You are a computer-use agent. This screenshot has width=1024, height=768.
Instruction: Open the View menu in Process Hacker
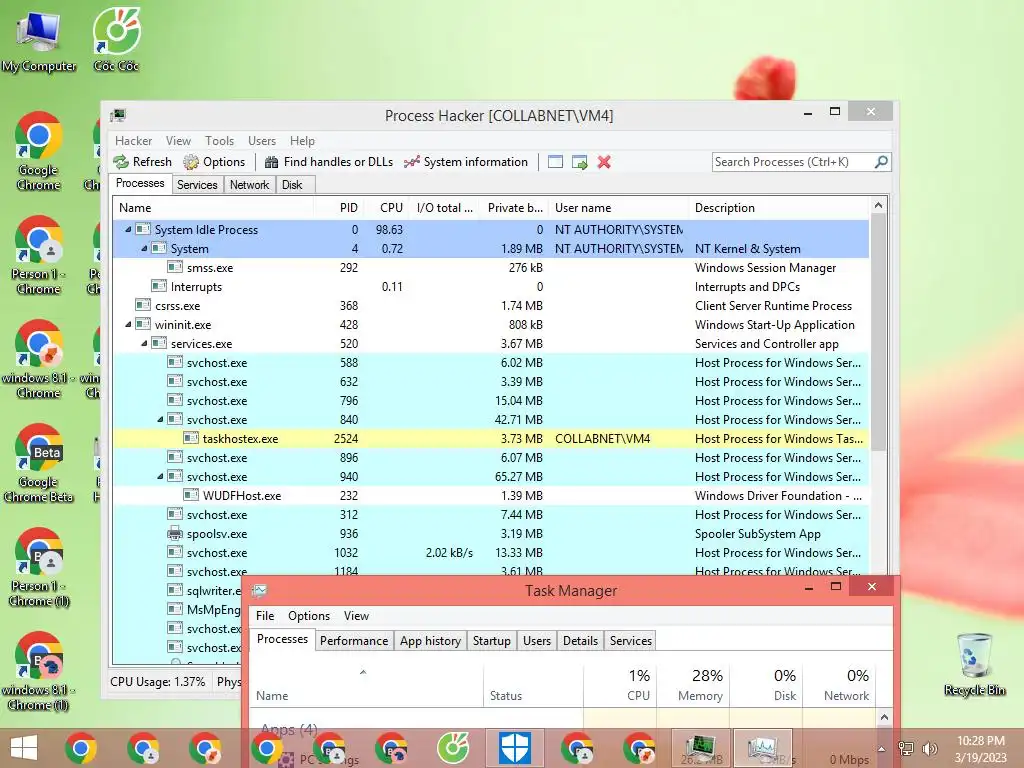[x=178, y=140]
